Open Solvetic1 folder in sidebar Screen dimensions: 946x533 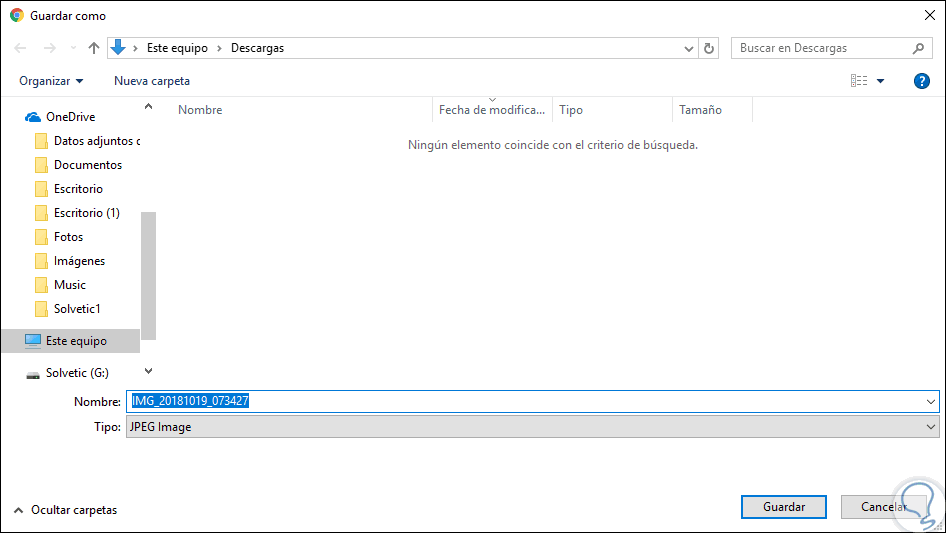[77, 309]
